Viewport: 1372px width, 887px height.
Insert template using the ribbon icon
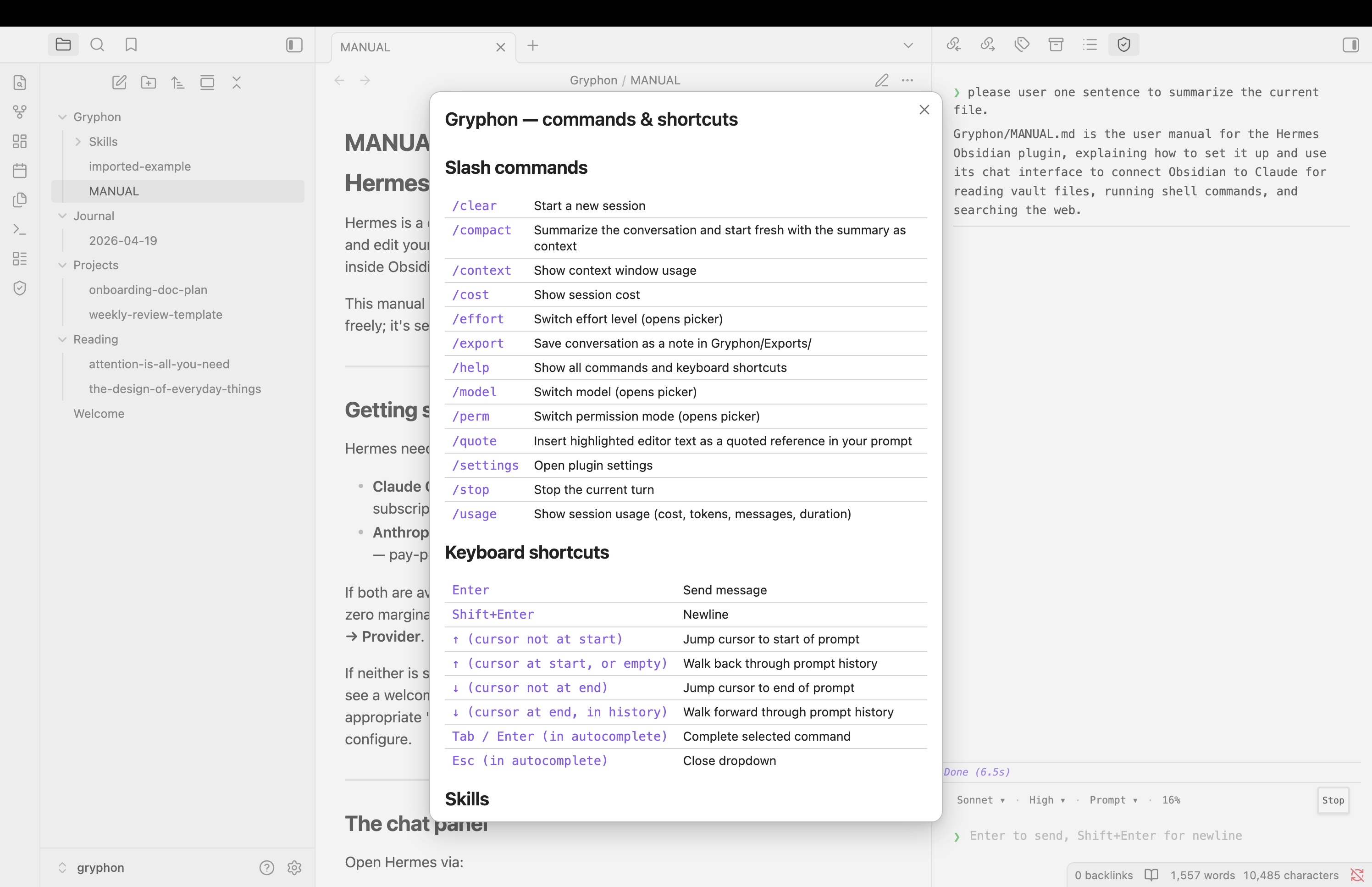pyautogui.click(x=20, y=200)
